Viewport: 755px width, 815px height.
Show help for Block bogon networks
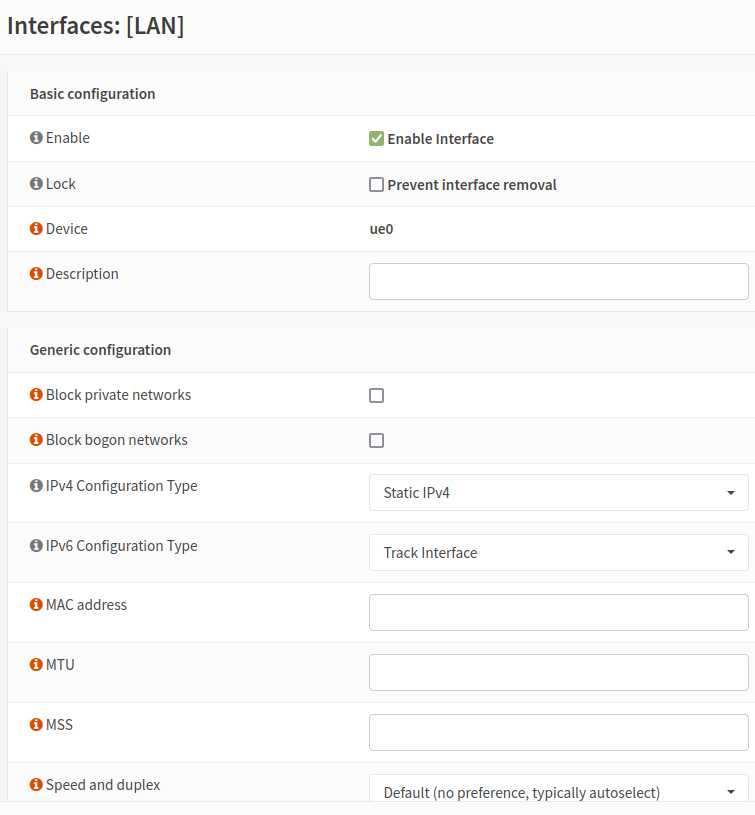[x=37, y=440]
